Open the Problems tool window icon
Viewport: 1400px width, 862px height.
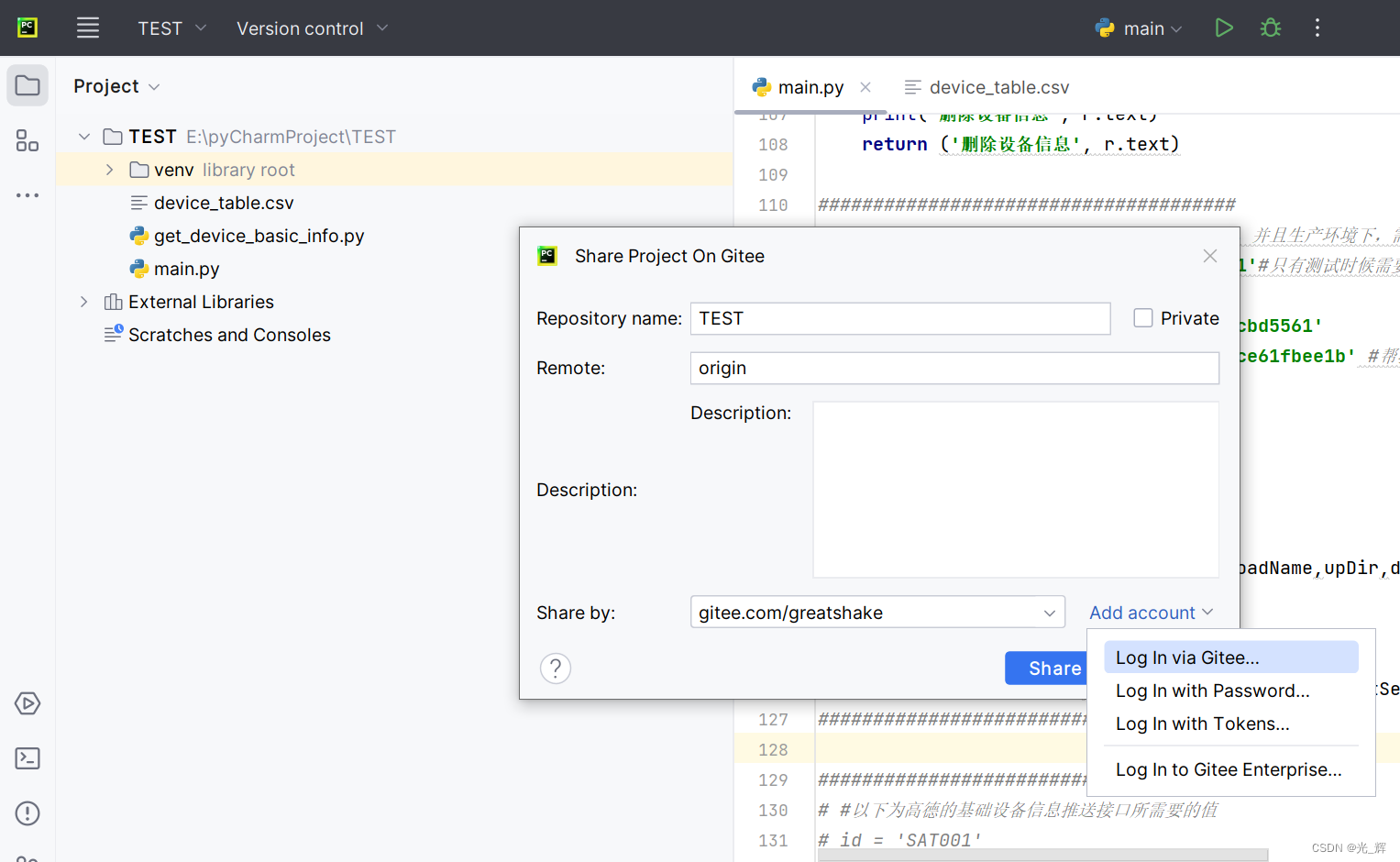click(x=28, y=813)
